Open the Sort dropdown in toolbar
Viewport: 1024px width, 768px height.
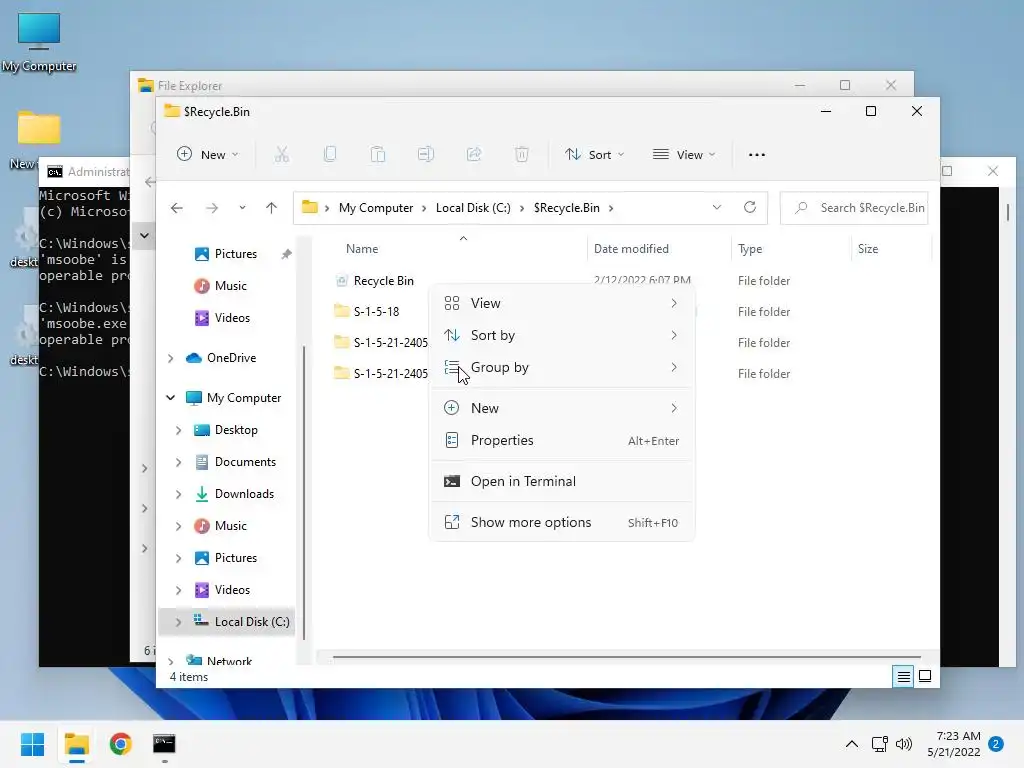pos(594,155)
